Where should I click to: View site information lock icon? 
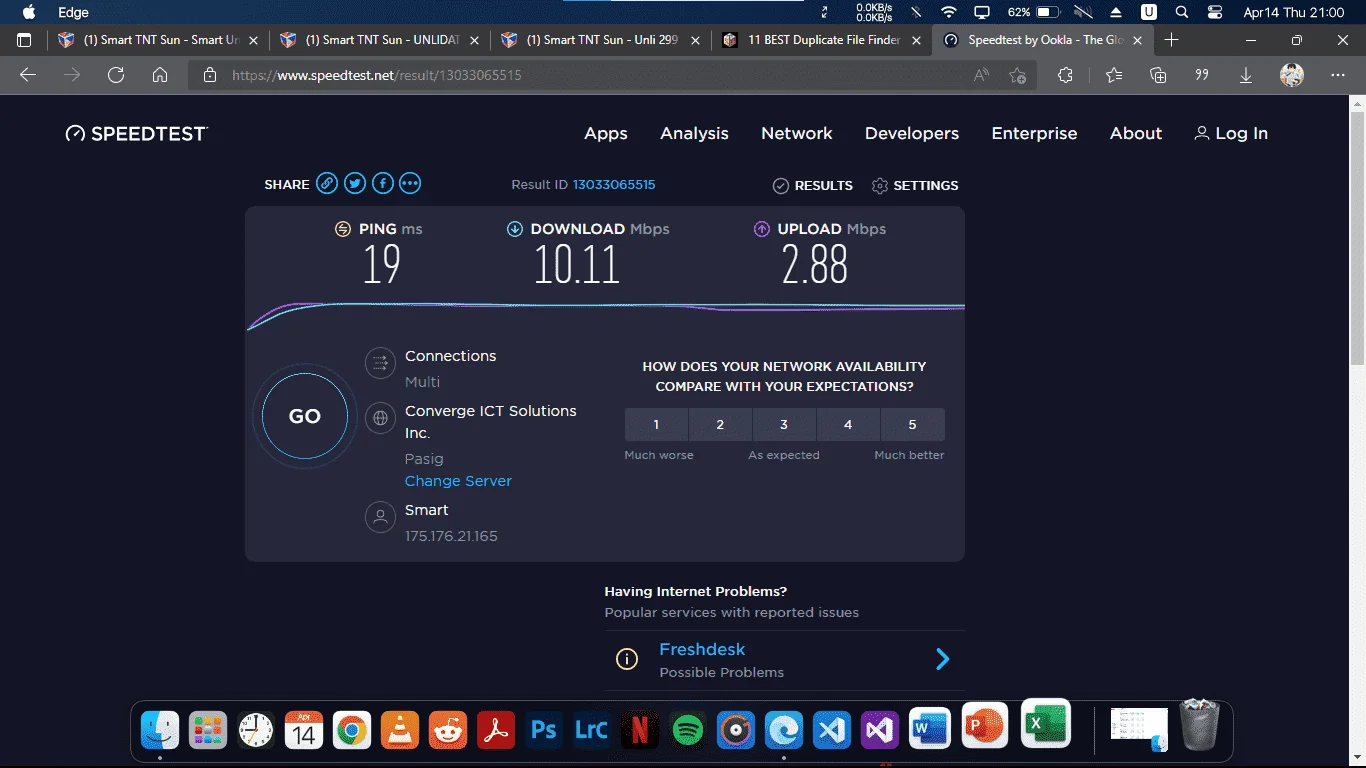coord(209,75)
